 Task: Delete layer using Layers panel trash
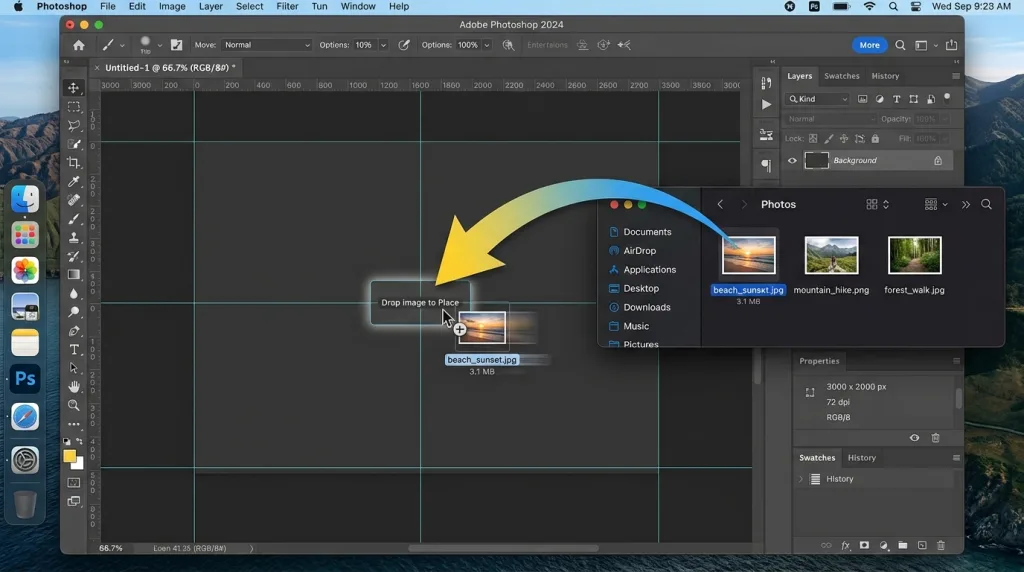coord(940,545)
